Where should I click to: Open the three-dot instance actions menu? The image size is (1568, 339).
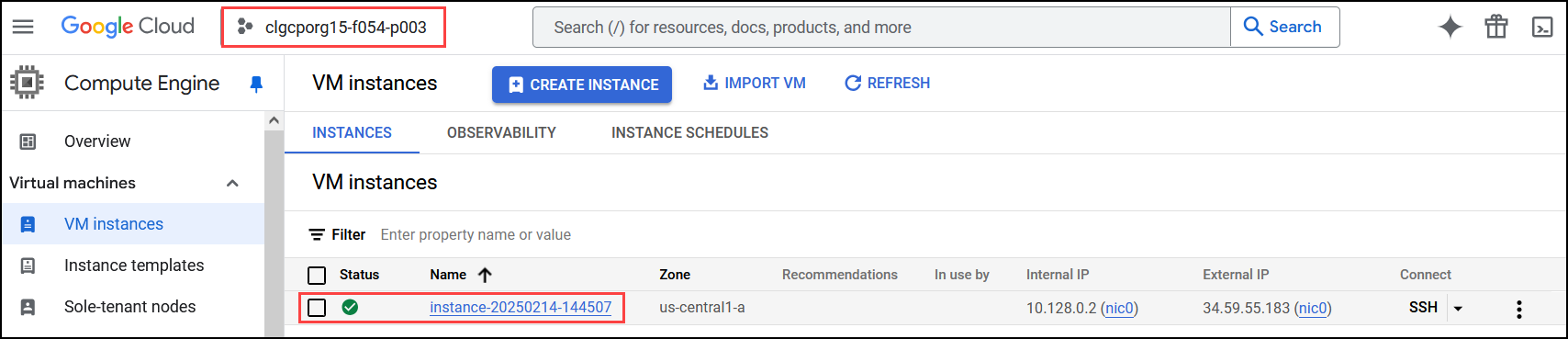1519,309
